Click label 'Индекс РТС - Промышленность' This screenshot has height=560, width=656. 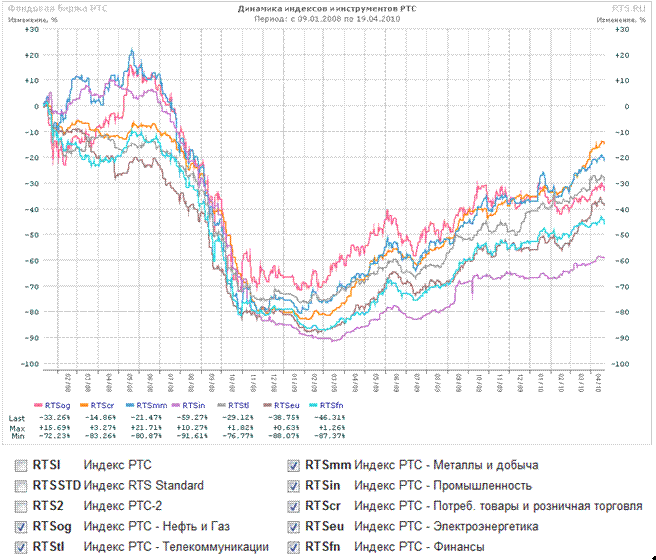pos(443,486)
